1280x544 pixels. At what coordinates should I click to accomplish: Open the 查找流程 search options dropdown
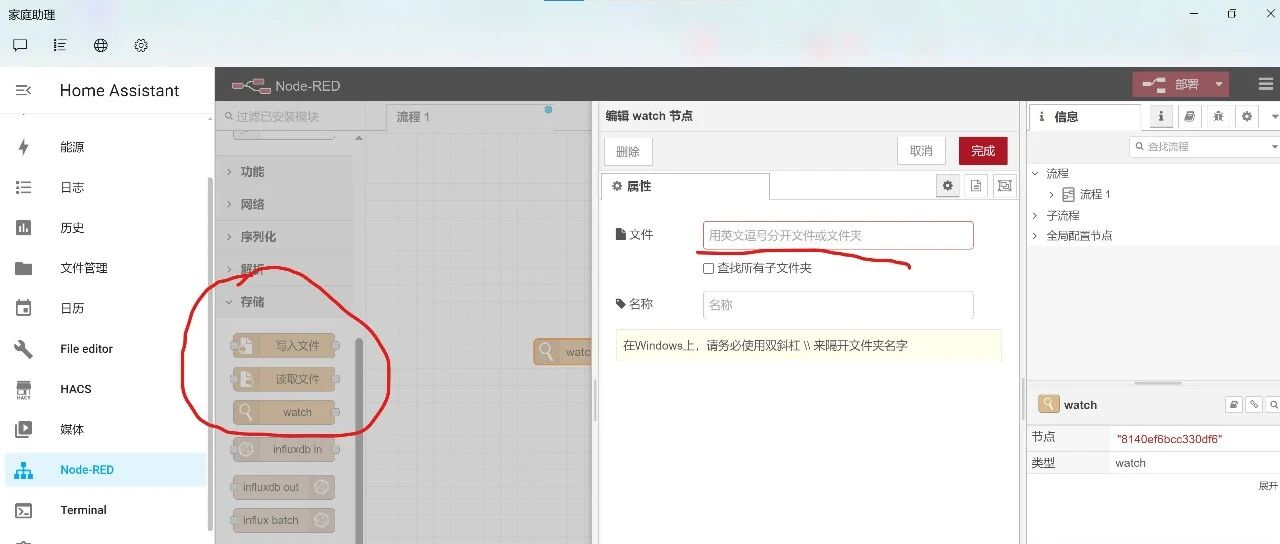point(1274,147)
